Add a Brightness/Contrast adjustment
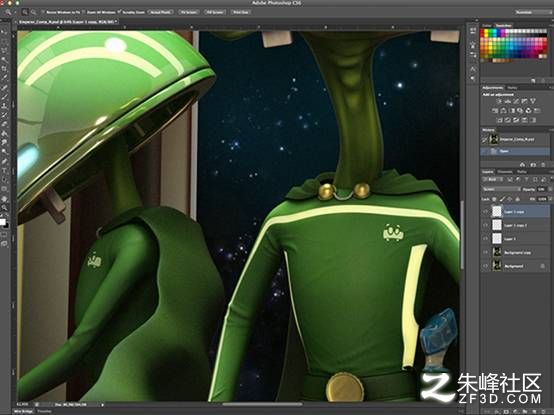The height and width of the screenshot is (415, 554). 499,101
